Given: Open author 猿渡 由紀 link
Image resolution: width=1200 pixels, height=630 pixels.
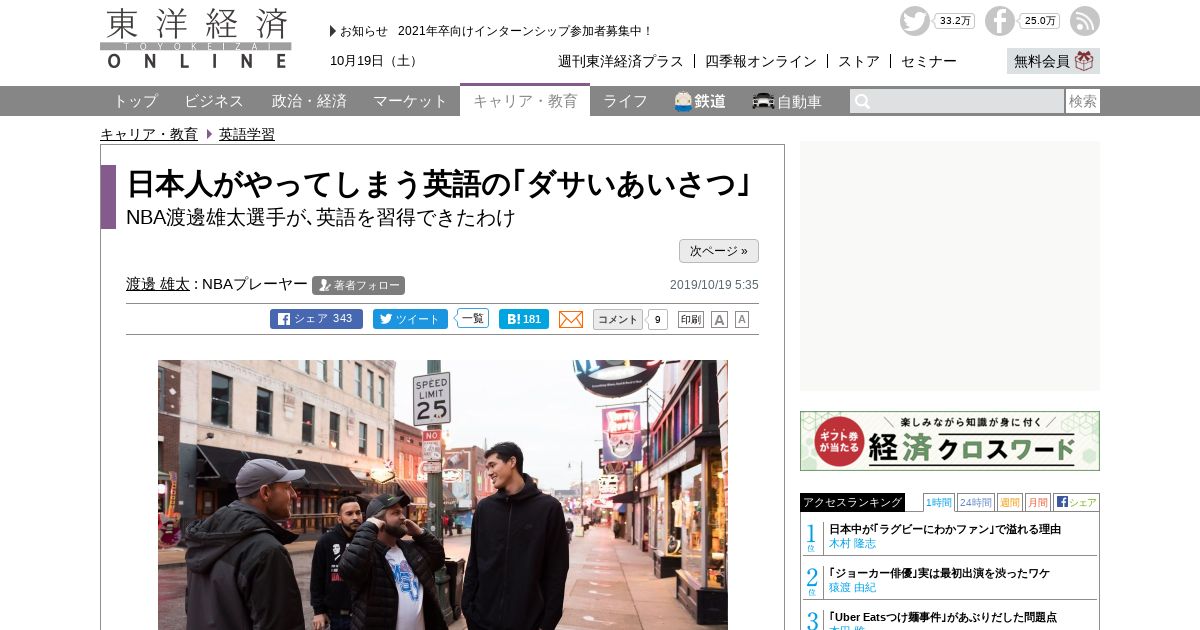Looking at the screenshot, I should pos(852,587).
